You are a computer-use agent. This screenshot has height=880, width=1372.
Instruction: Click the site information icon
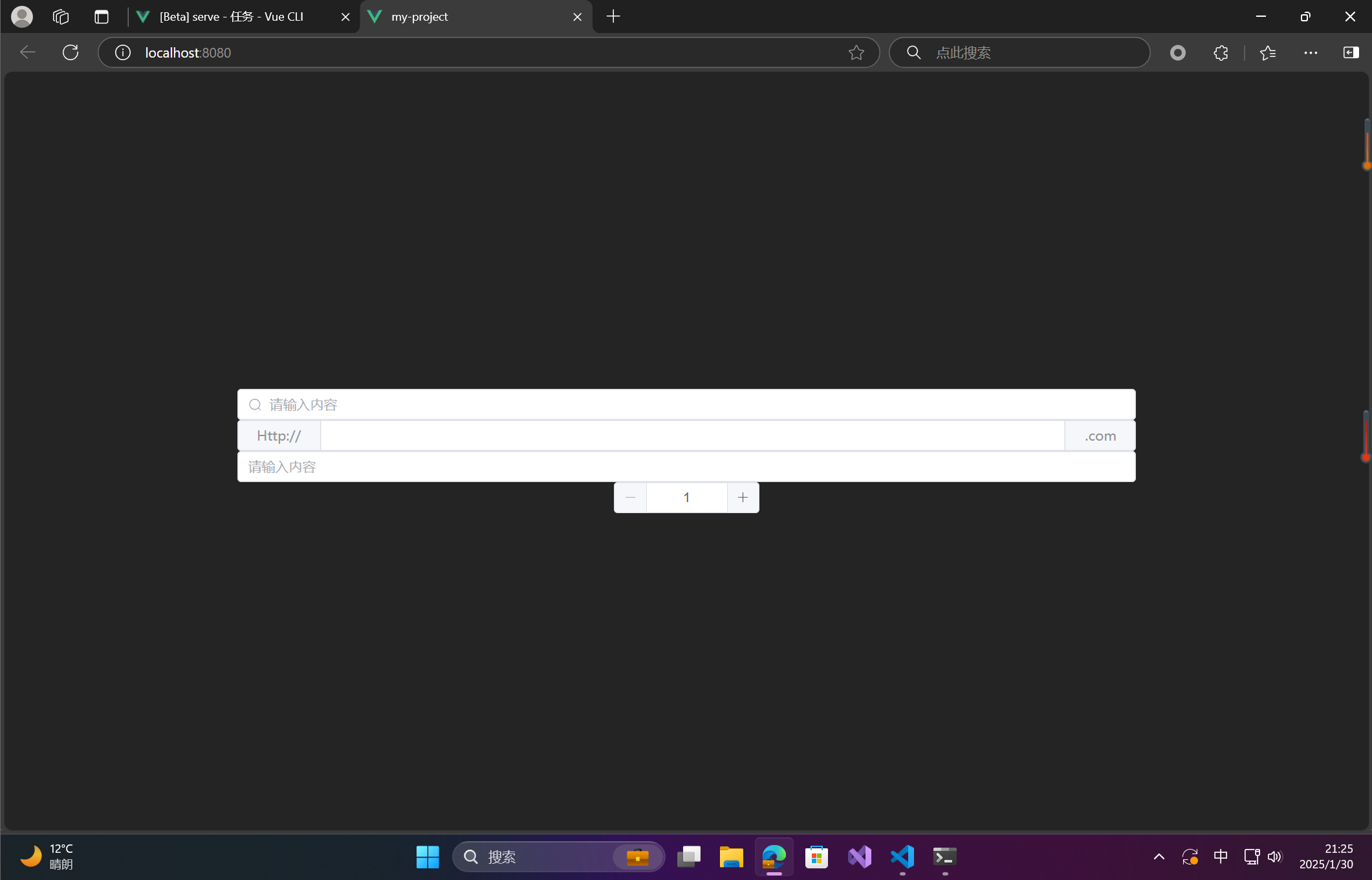point(123,52)
